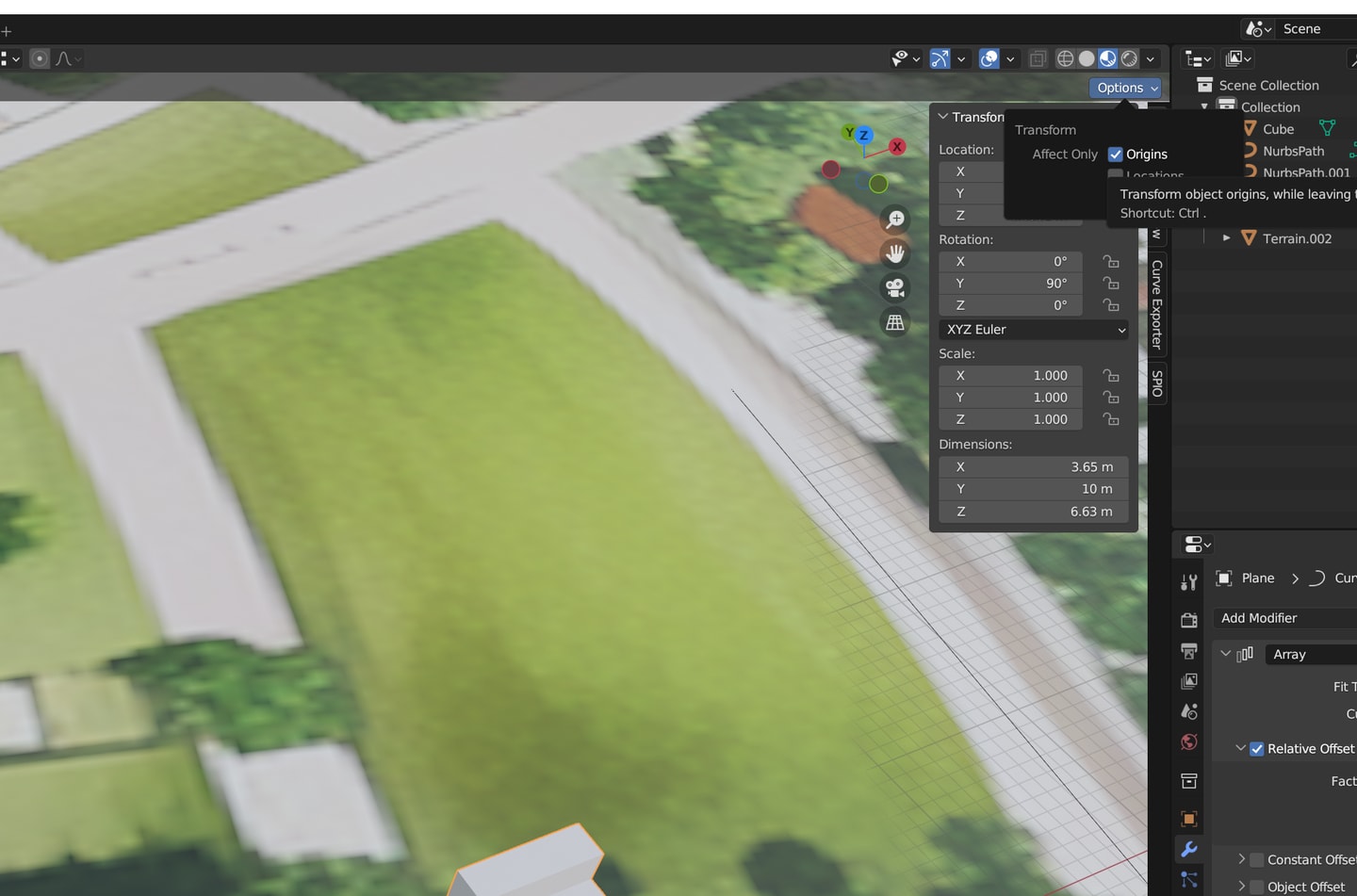Open the World properties tab
Viewport: 1357px width, 896px height.
click(x=1189, y=741)
